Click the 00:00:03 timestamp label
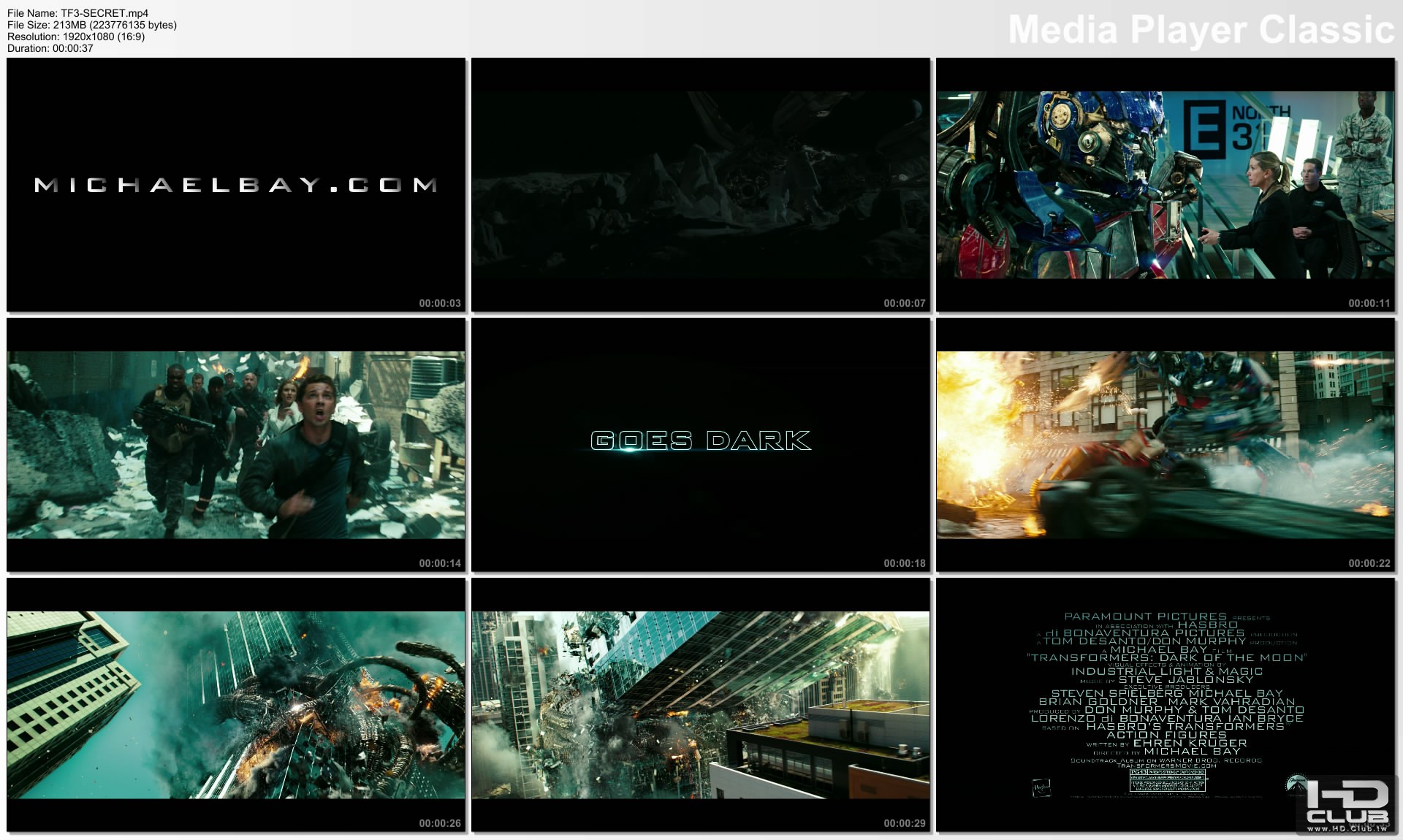 [x=440, y=303]
